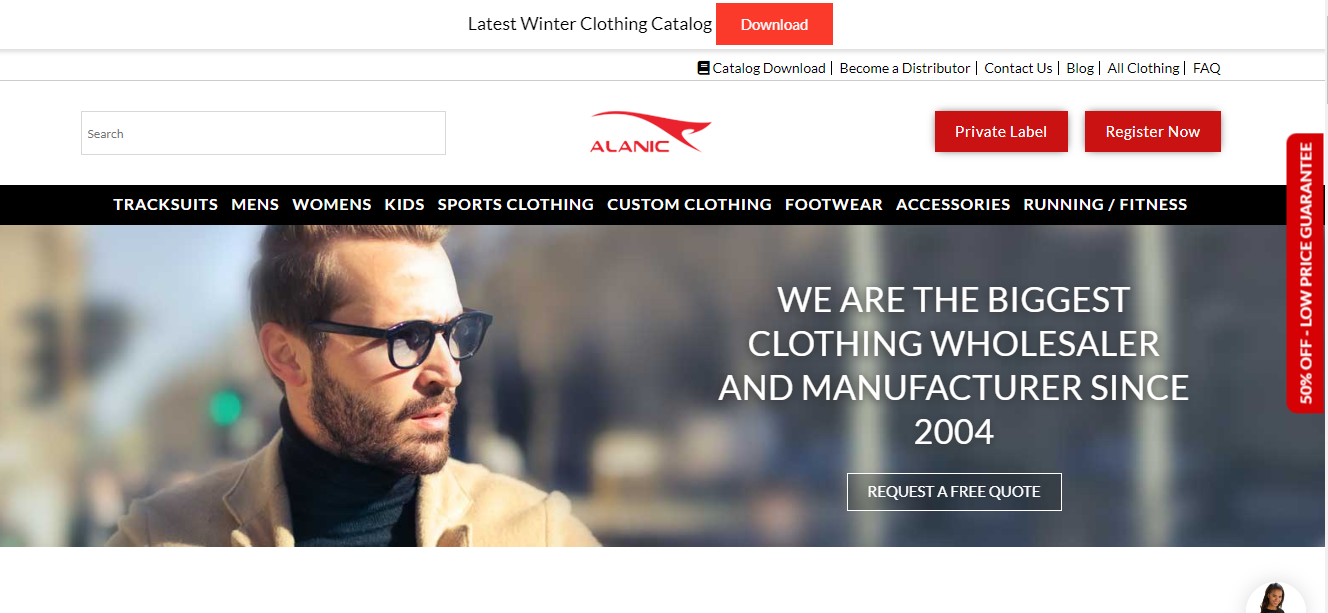Open Become a Distributor link
The width and height of the screenshot is (1328, 613).
point(905,68)
